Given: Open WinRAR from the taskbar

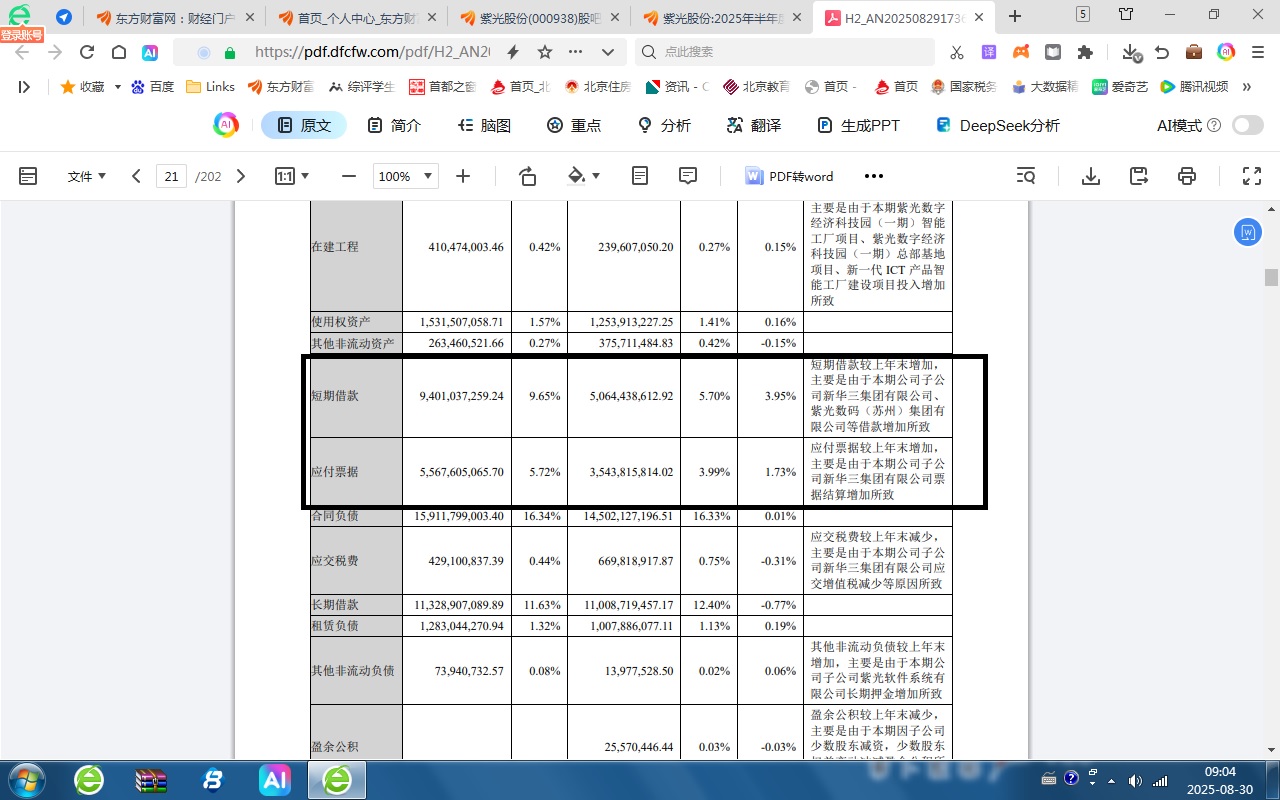Looking at the screenshot, I should click(x=151, y=780).
